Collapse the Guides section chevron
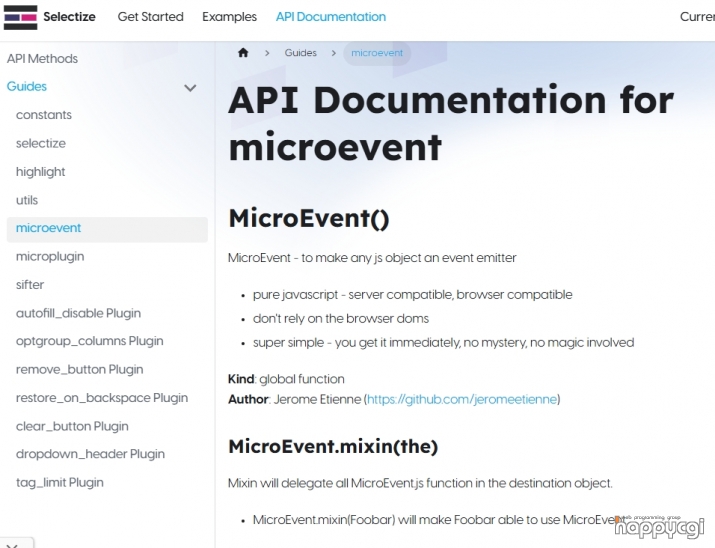 190,88
